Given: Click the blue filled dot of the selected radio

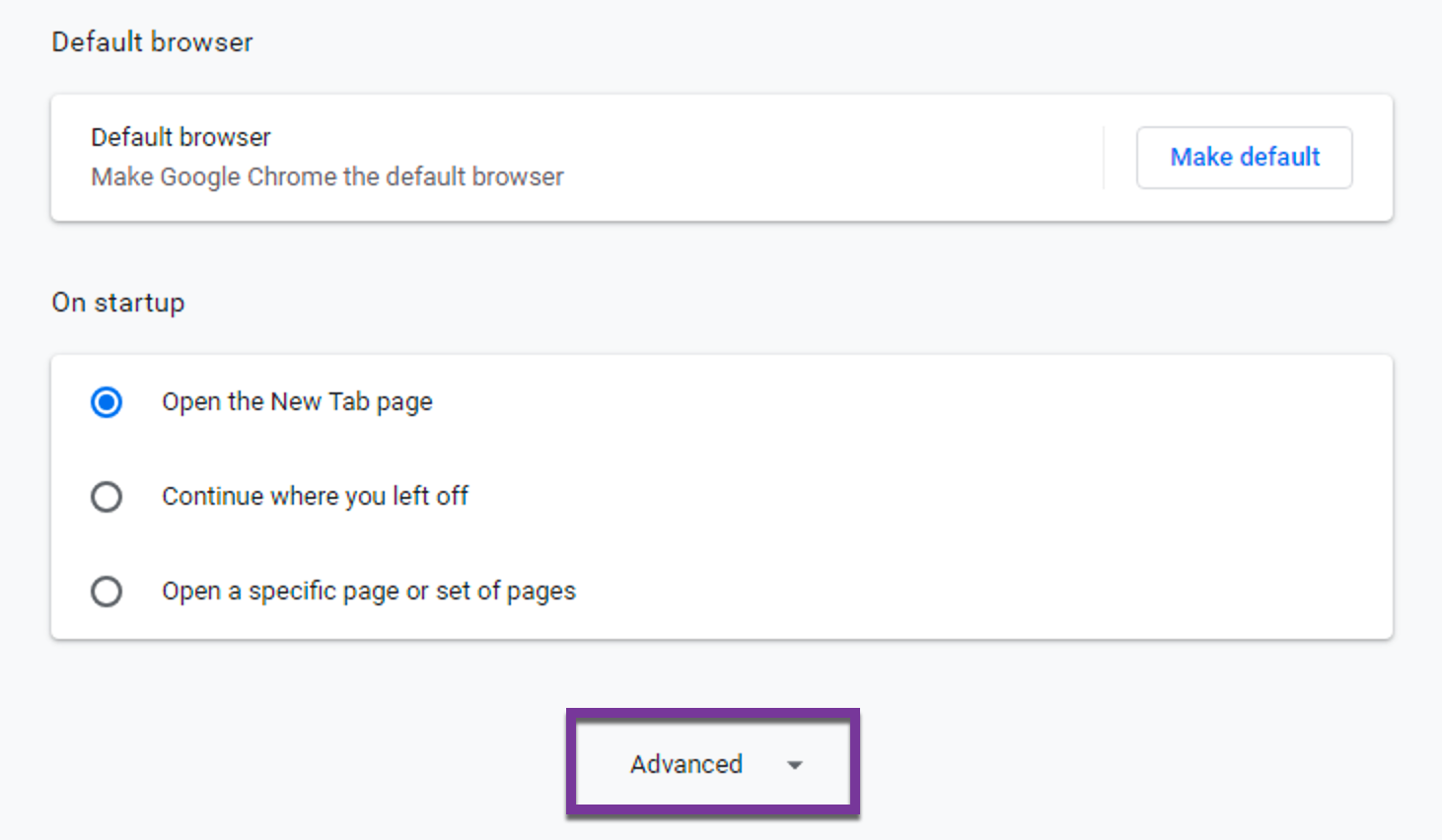Looking at the screenshot, I should 107,402.
